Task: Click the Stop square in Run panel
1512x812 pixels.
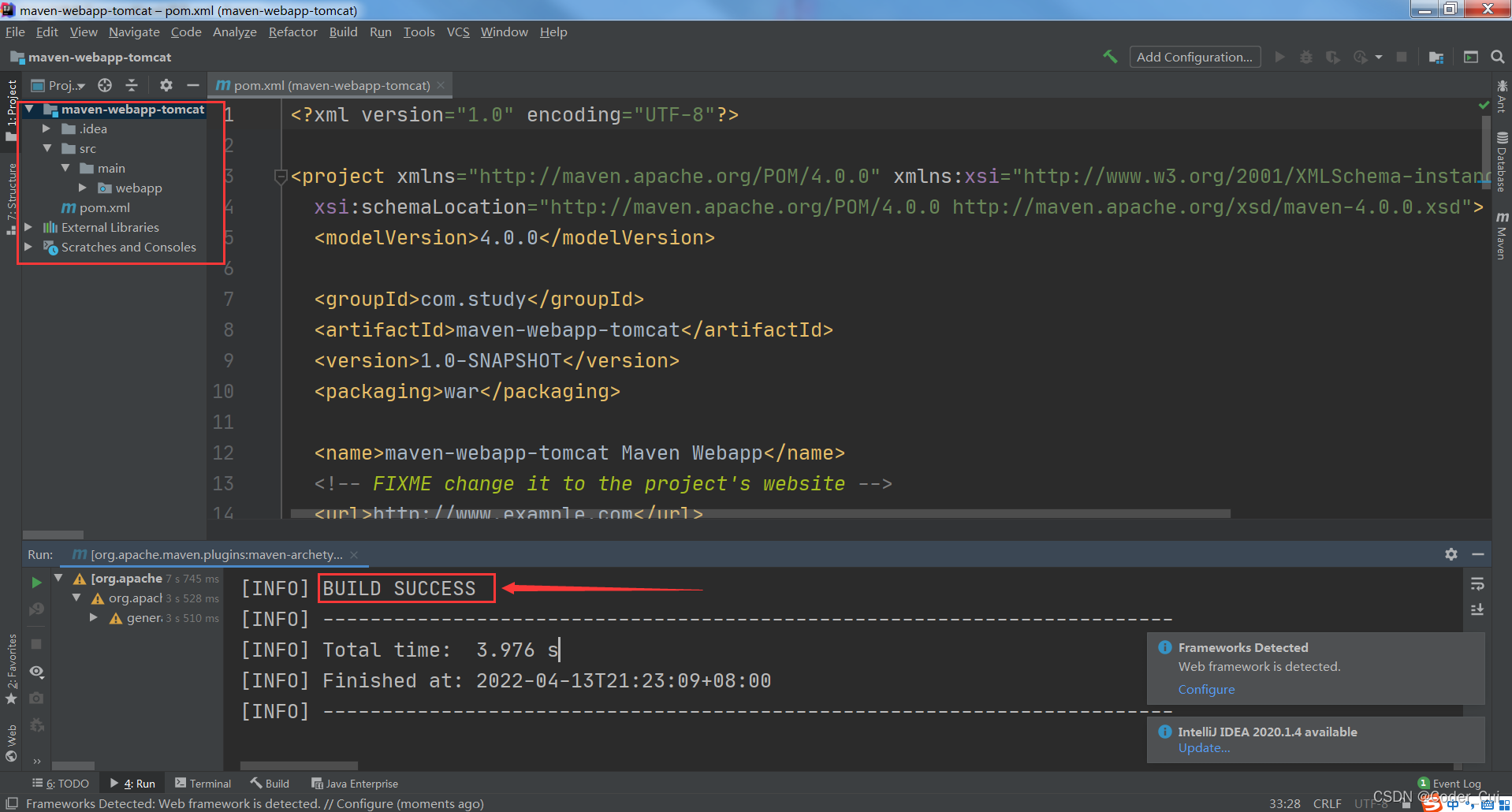Action: [x=36, y=644]
